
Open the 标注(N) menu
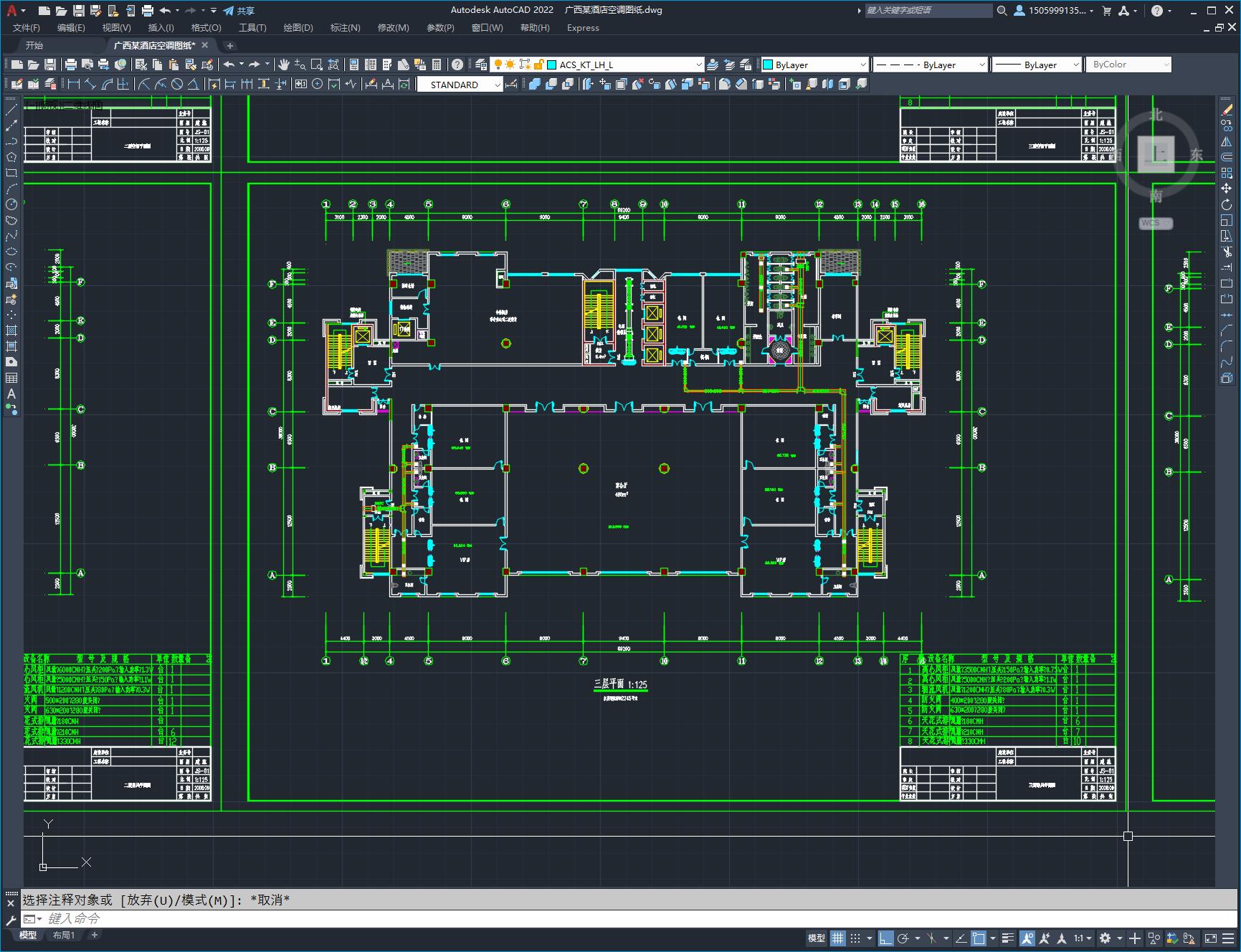click(x=345, y=27)
